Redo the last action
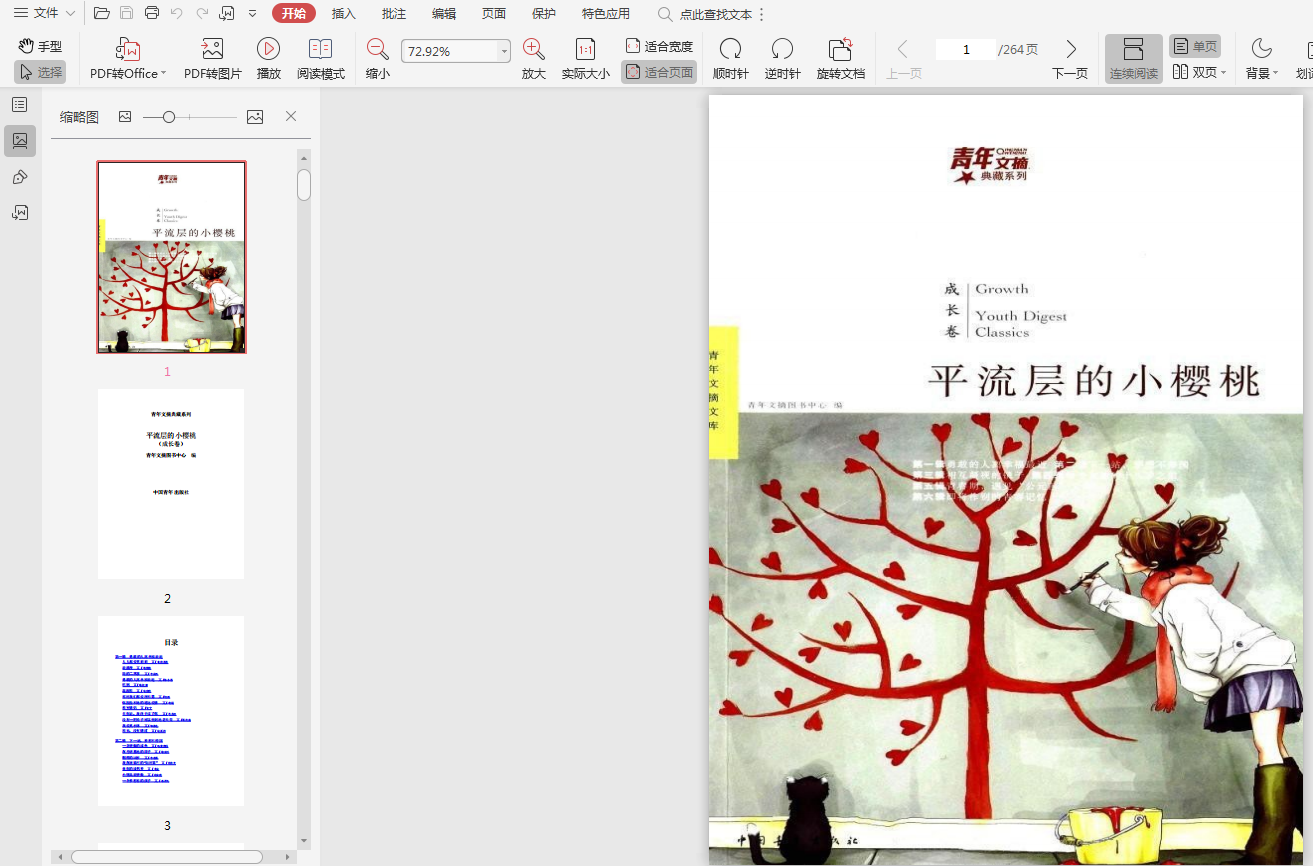This screenshot has height=866, width=1313. coord(202,13)
